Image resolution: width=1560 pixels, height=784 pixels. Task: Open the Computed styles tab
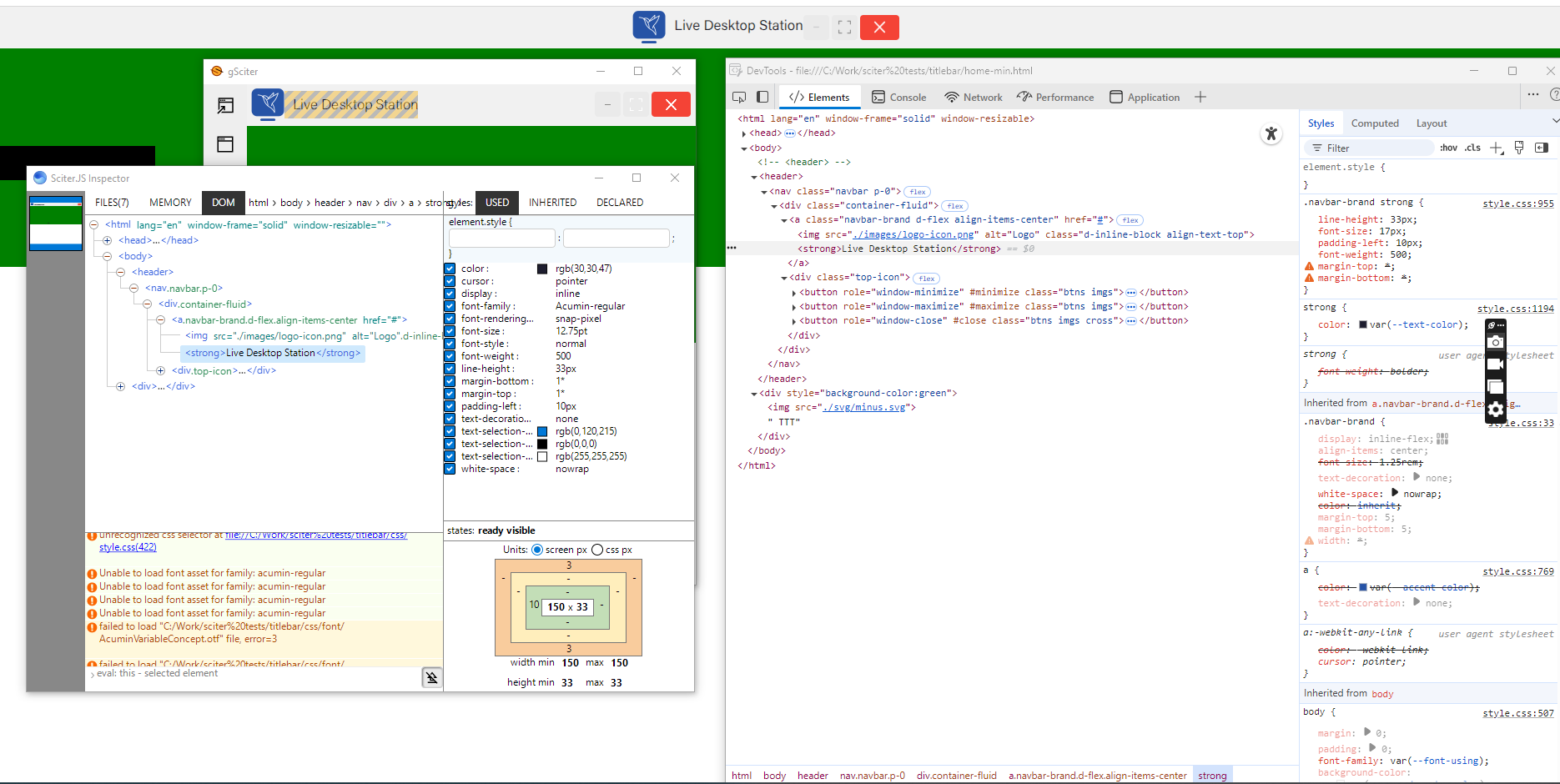1375,123
